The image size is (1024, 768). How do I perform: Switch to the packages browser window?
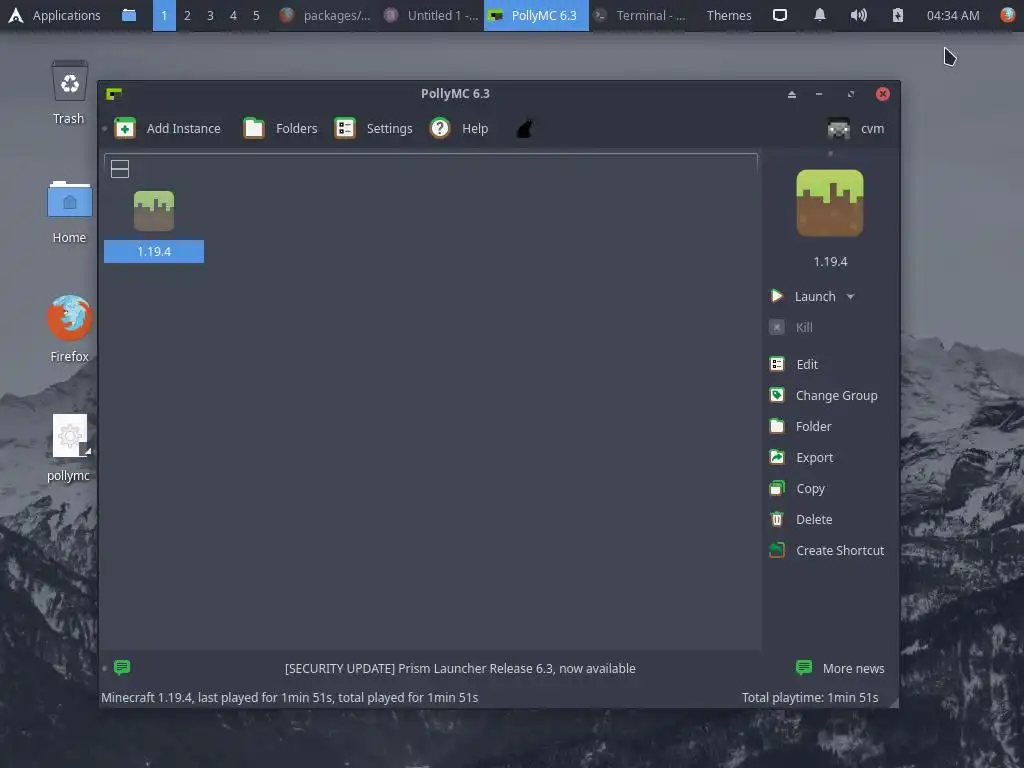pyautogui.click(x=325, y=15)
